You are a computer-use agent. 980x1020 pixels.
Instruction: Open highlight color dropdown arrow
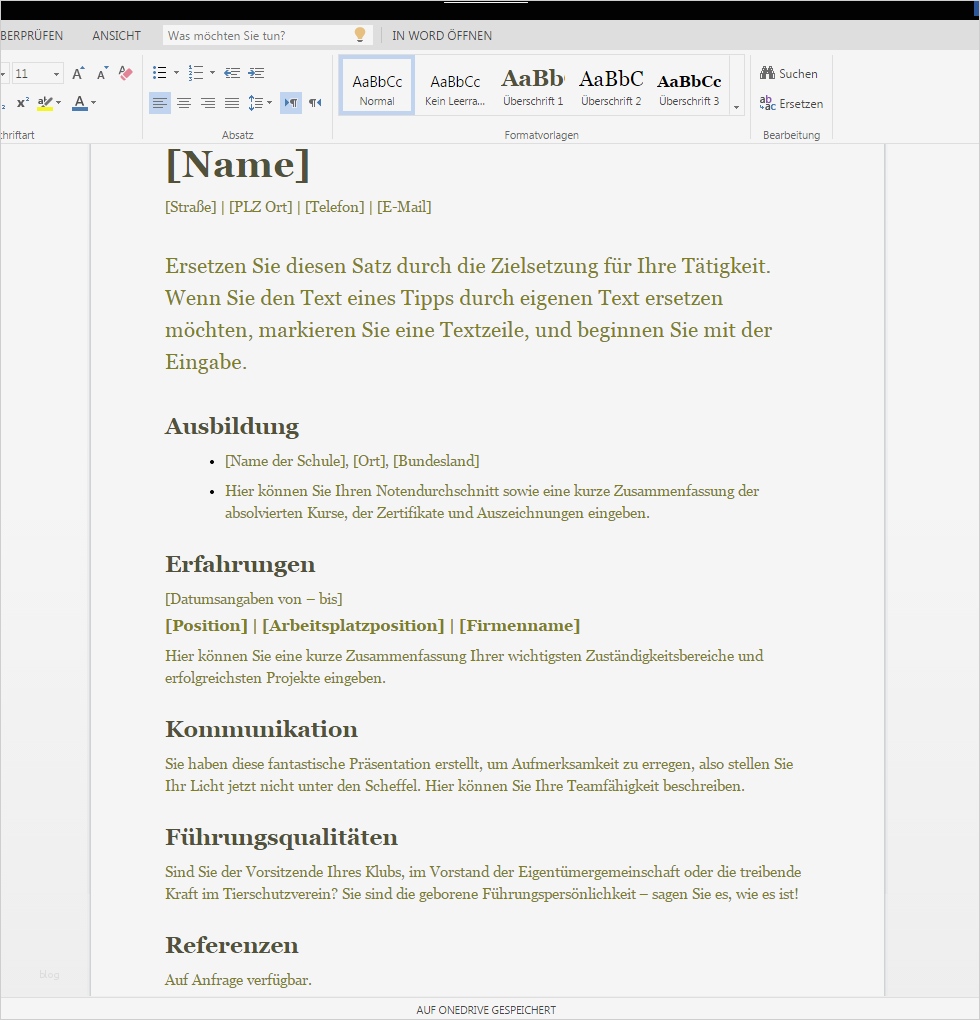[x=59, y=103]
